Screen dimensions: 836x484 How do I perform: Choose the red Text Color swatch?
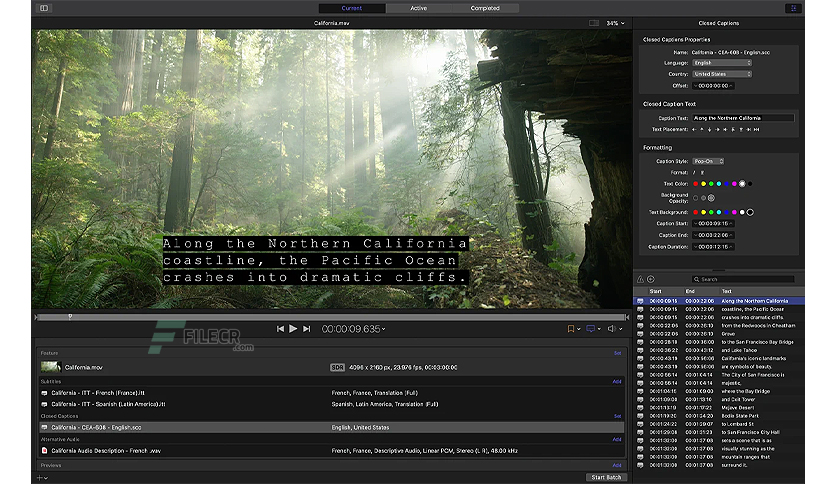[x=695, y=184]
